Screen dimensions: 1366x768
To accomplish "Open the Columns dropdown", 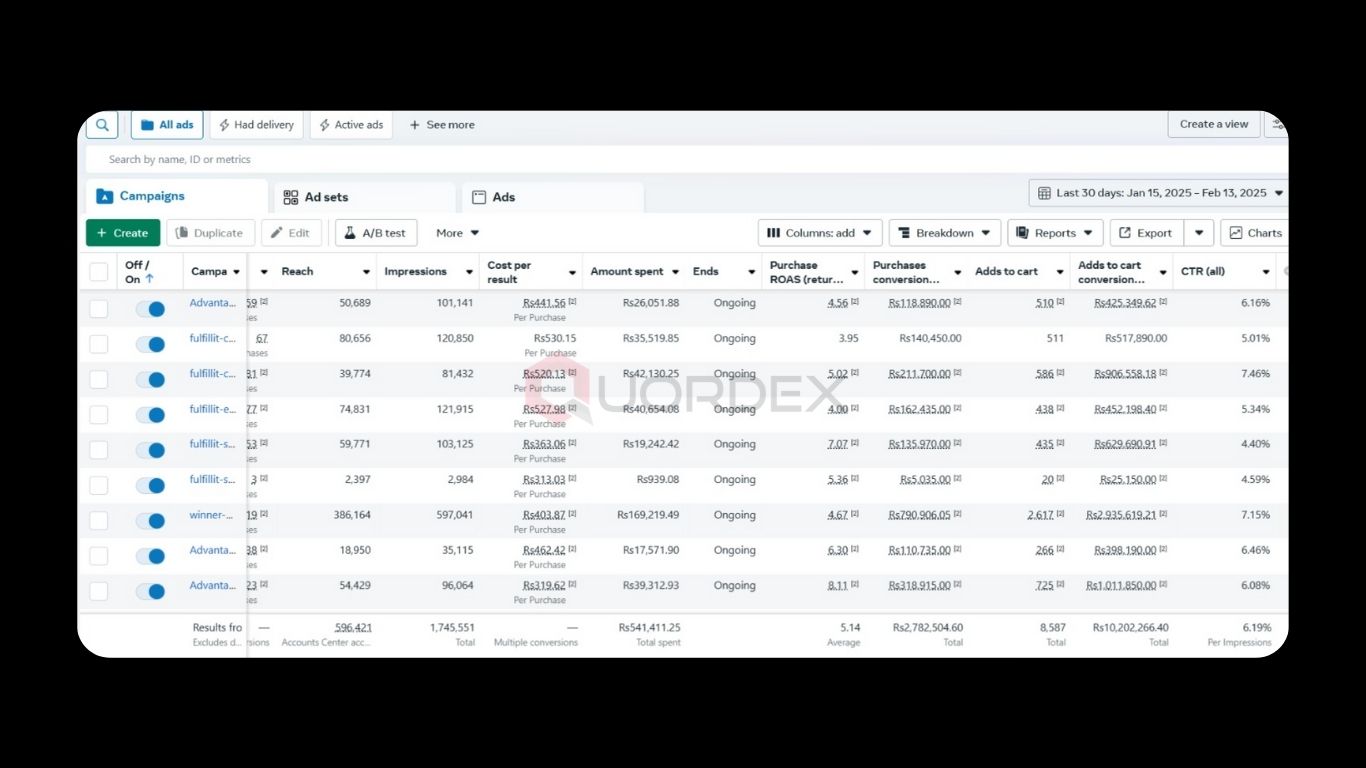I will pos(819,233).
